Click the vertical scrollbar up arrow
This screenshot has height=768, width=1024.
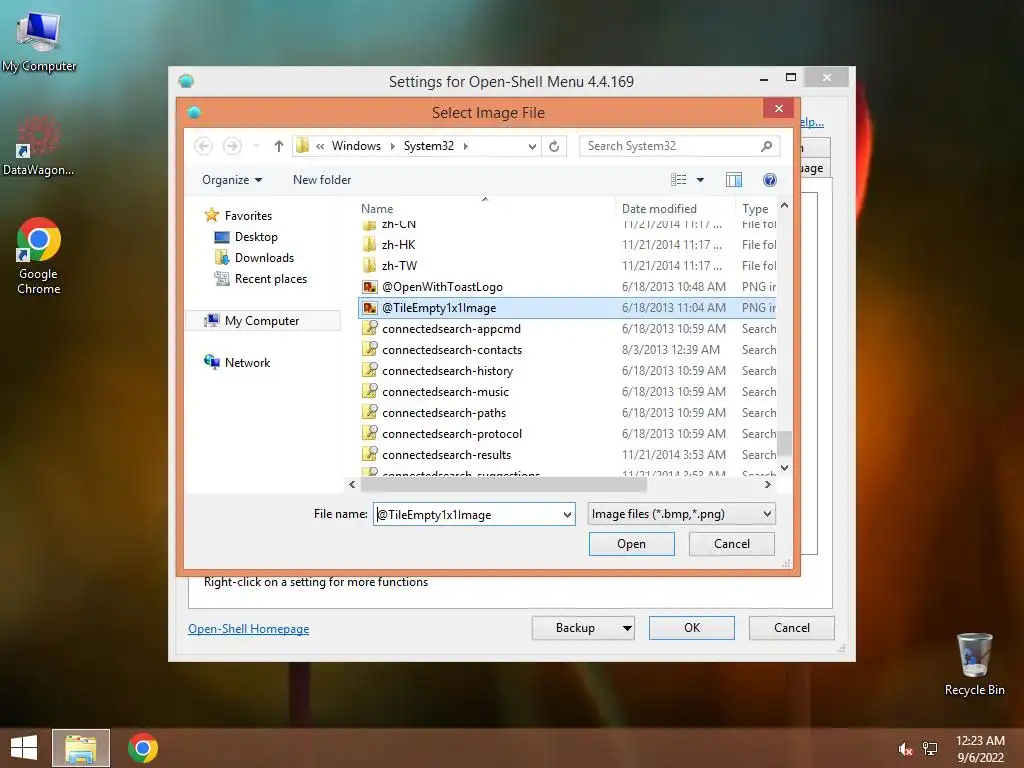pyautogui.click(x=784, y=206)
